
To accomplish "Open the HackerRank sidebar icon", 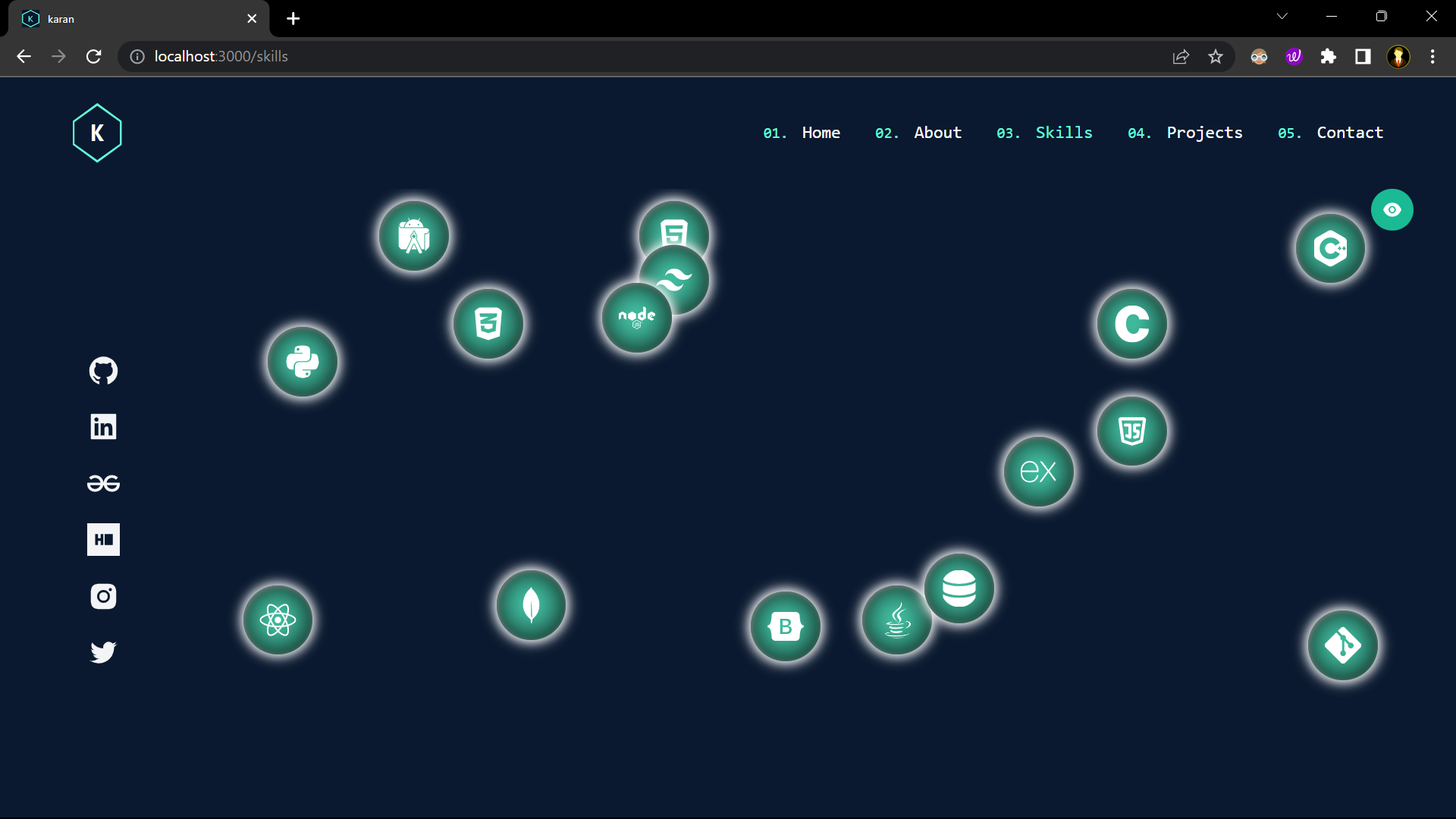I will [x=103, y=540].
